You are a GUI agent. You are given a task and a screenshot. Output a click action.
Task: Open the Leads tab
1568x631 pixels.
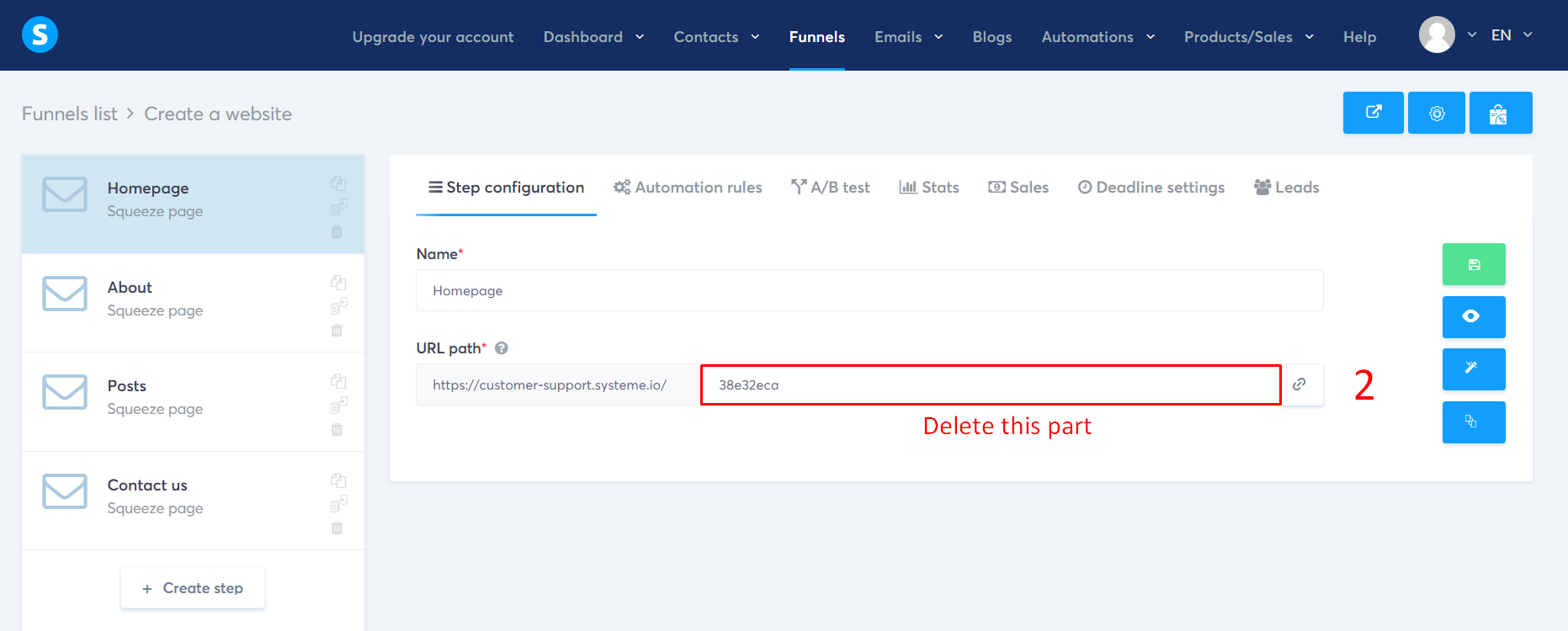(1286, 188)
